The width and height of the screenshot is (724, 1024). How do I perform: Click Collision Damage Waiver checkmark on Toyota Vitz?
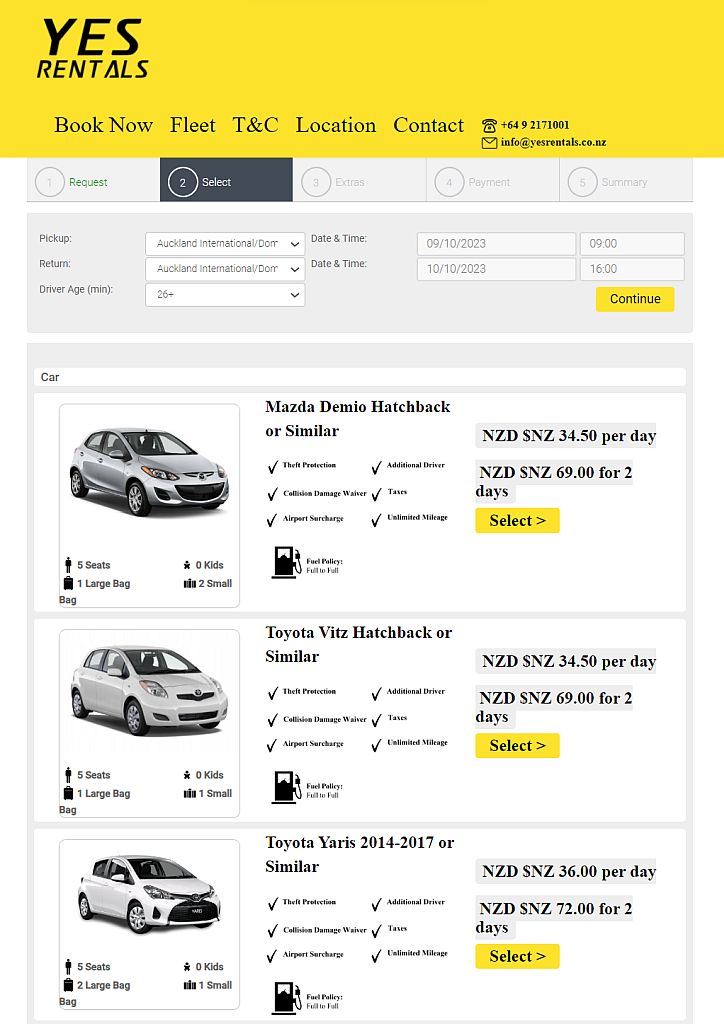click(x=272, y=720)
